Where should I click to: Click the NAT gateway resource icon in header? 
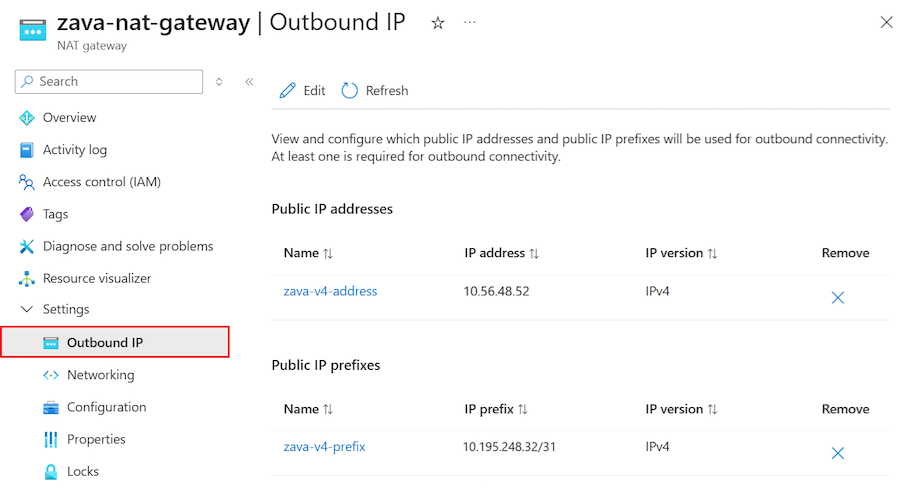tap(32, 29)
